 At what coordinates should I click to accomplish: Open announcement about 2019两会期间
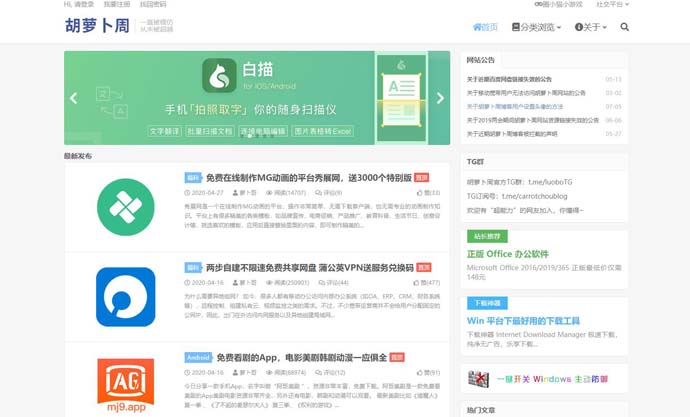pyautogui.click(x=532, y=121)
